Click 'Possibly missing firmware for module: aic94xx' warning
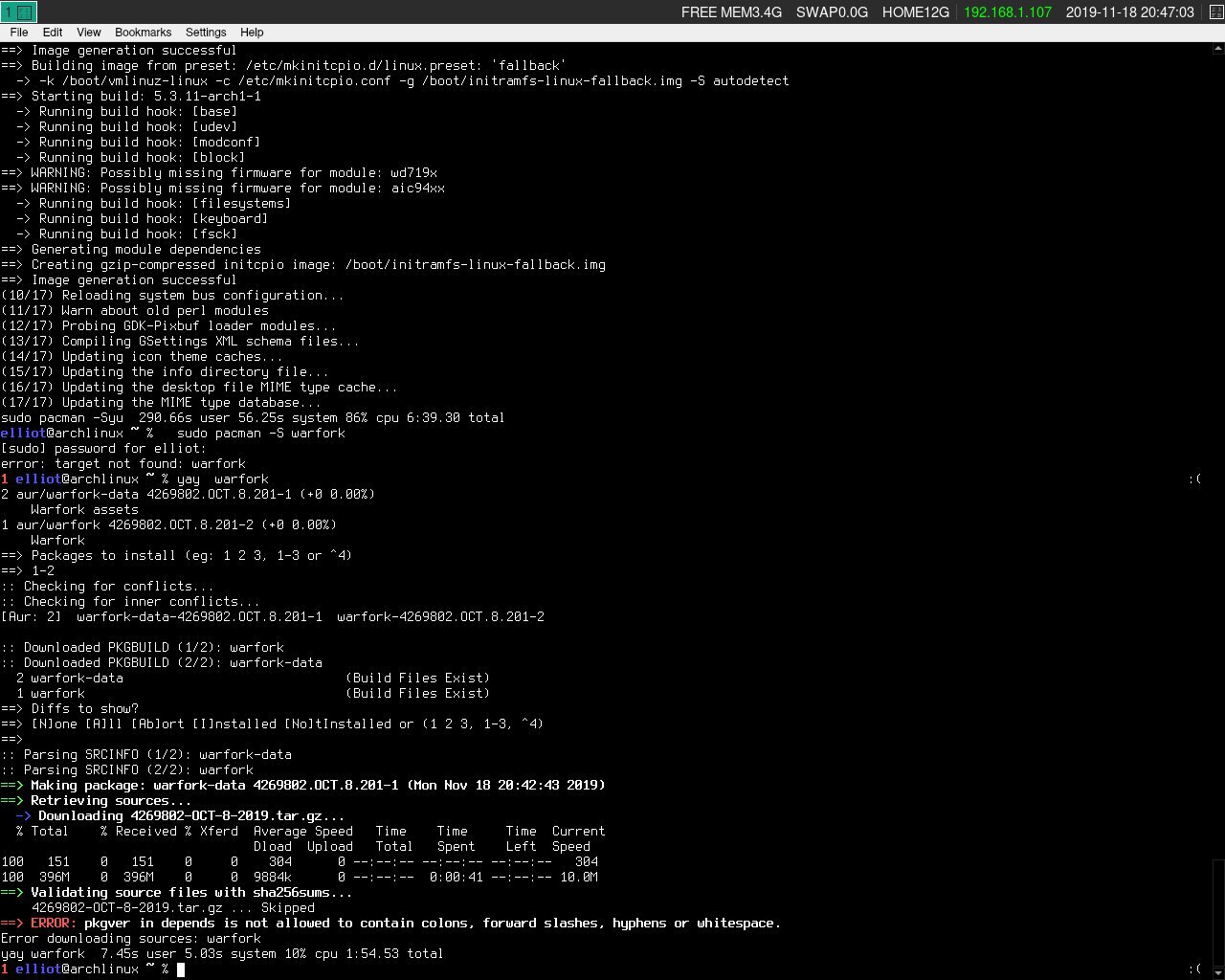This screenshot has height=980, width=1225. [223, 188]
